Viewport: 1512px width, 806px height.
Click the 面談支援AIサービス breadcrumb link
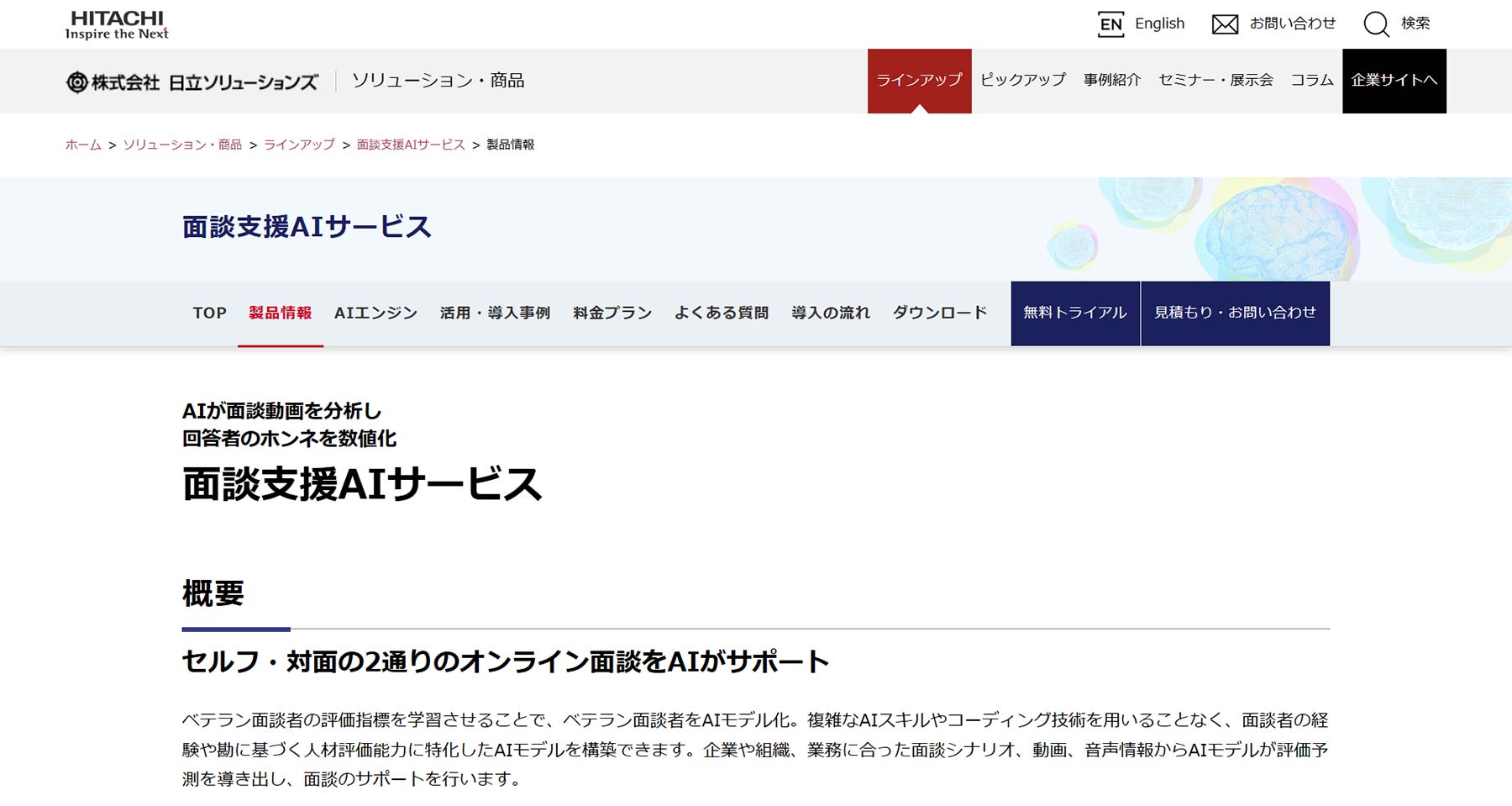(x=411, y=145)
